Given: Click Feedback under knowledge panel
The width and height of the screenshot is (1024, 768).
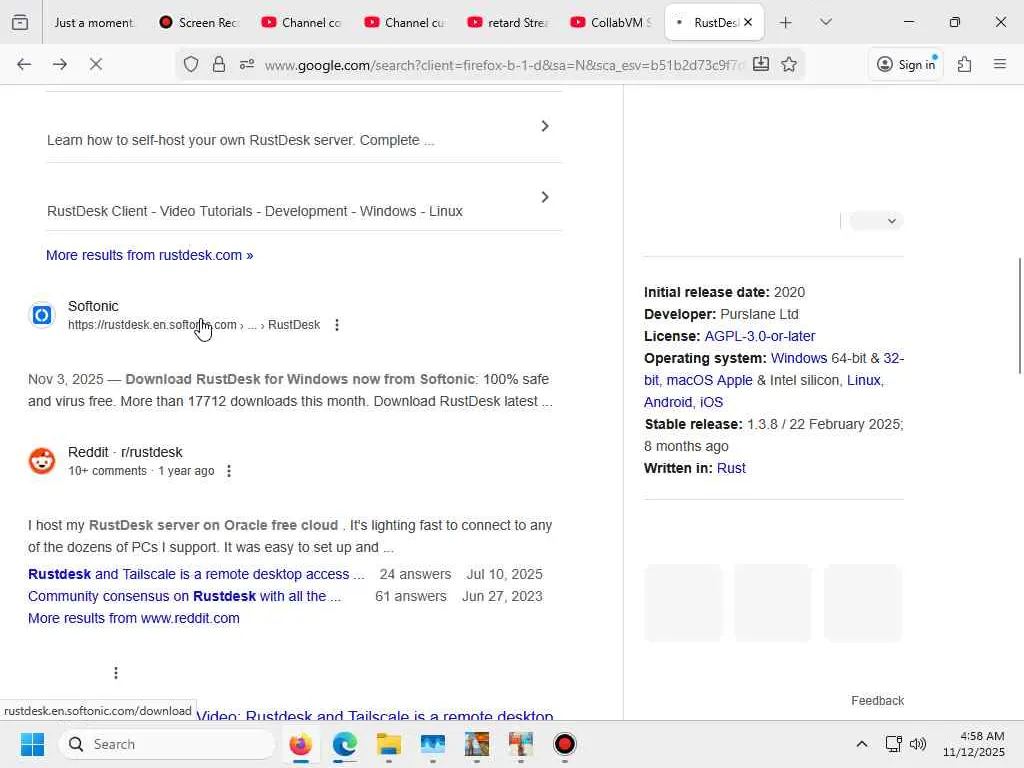Looking at the screenshot, I should pos(877,701).
